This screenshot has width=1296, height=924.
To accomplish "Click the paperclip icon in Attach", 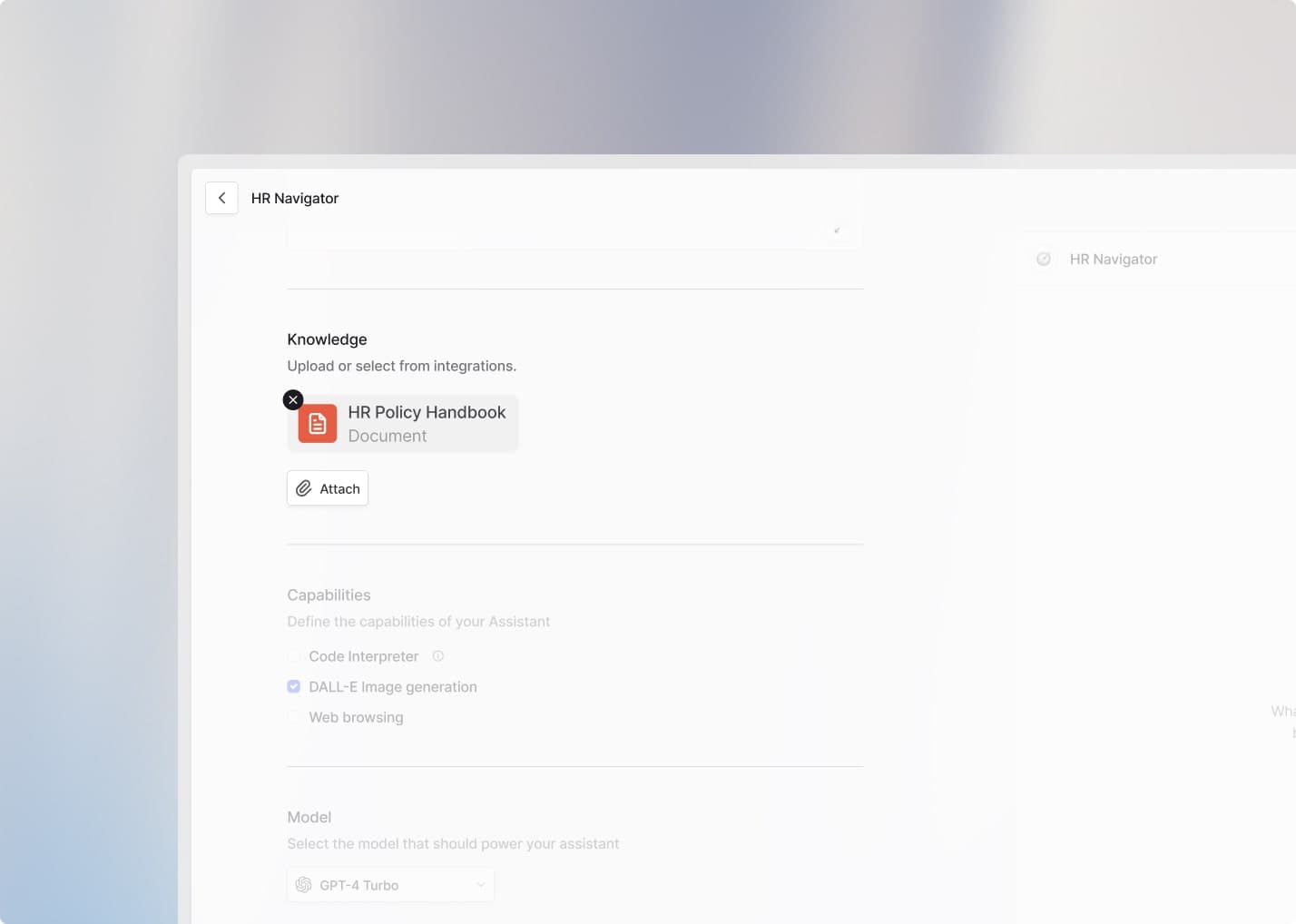I will (x=304, y=488).
